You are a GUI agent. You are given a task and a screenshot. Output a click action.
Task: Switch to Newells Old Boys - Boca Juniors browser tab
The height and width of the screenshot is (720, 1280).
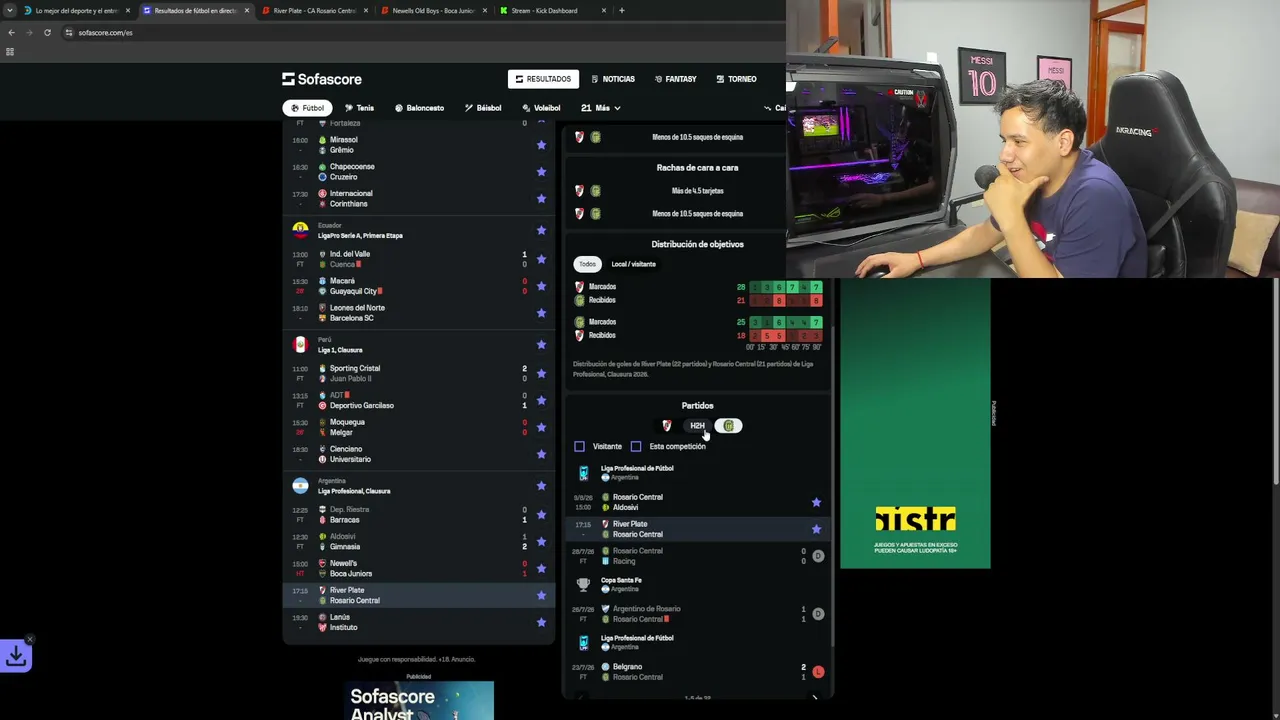click(x=433, y=11)
